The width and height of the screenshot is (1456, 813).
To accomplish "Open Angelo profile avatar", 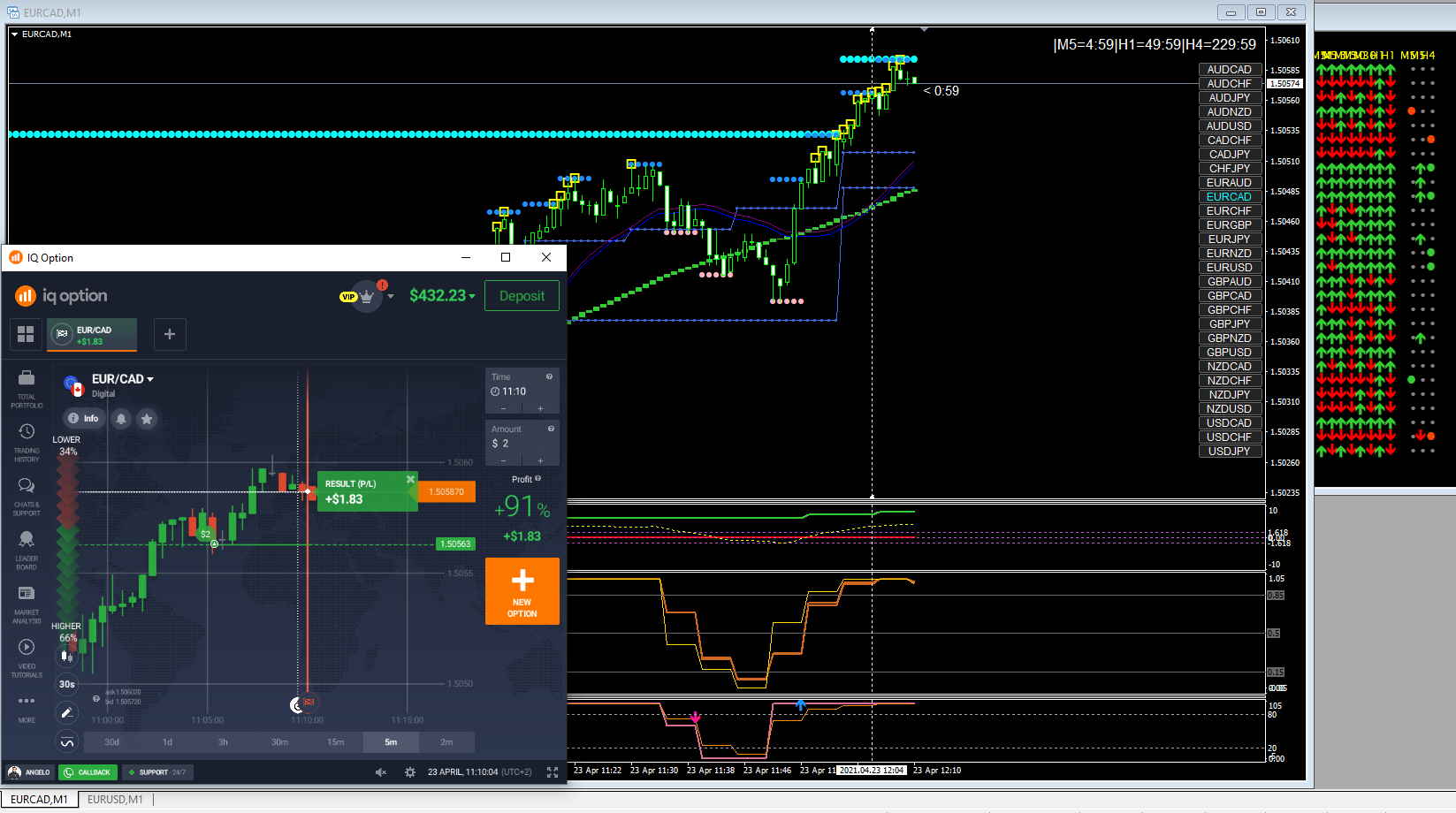I will click(14, 772).
